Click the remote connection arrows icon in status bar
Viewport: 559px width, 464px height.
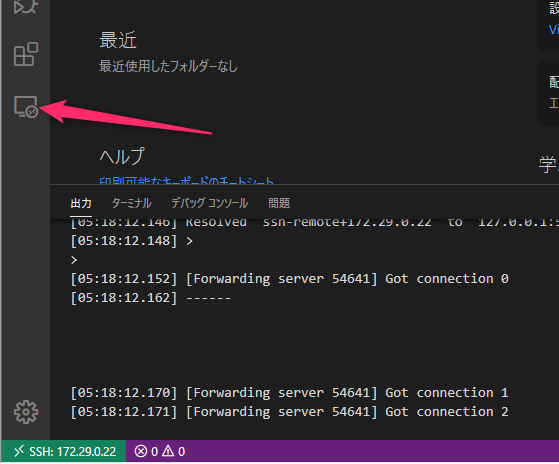pos(19,451)
